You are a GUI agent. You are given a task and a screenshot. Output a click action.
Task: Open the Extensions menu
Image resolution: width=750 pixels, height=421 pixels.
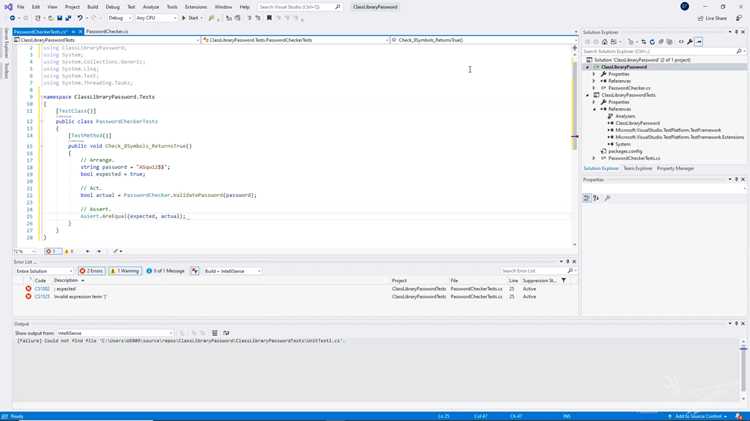[x=196, y=7]
